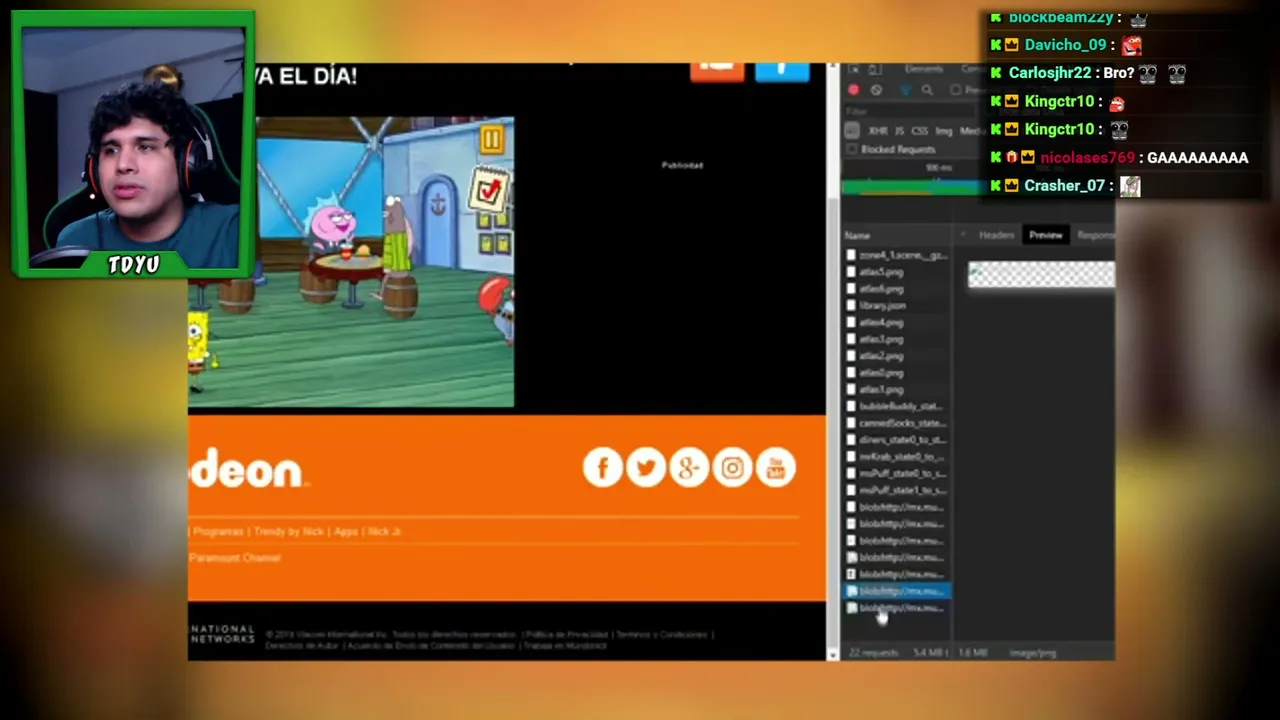
Task: Open the checklist icon in the game
Action: (x=489, y=190)
